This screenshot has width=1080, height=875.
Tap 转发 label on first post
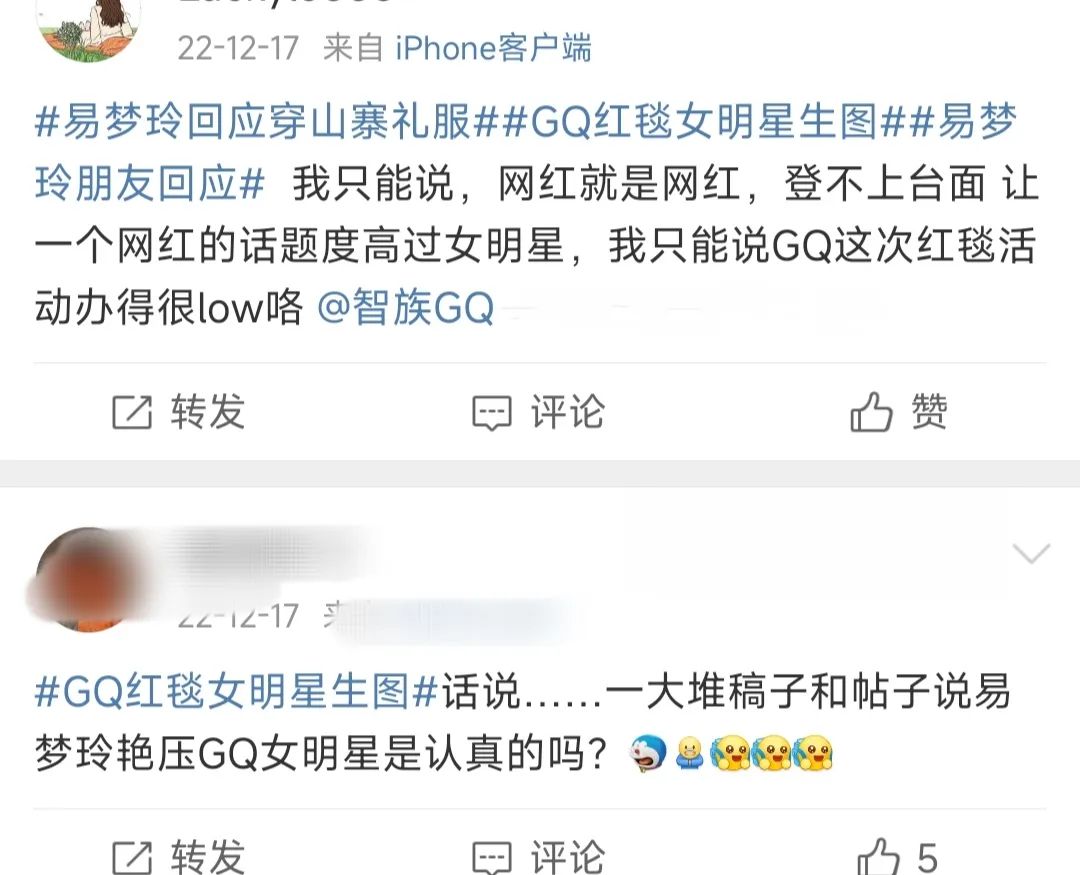tap(208, 412)
